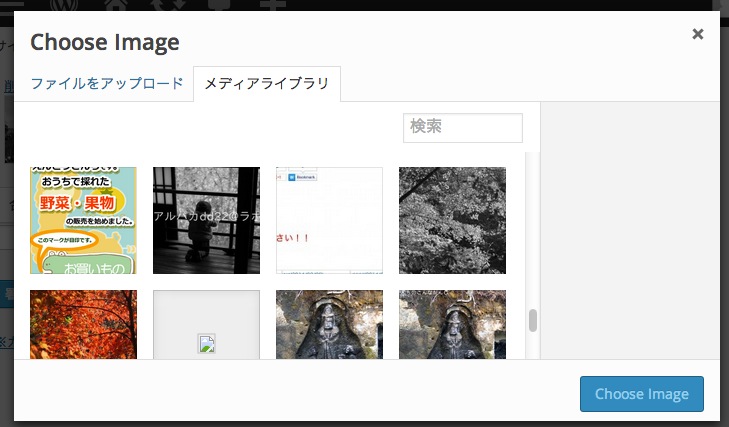Select the left stone statue thumbnail

329,324
